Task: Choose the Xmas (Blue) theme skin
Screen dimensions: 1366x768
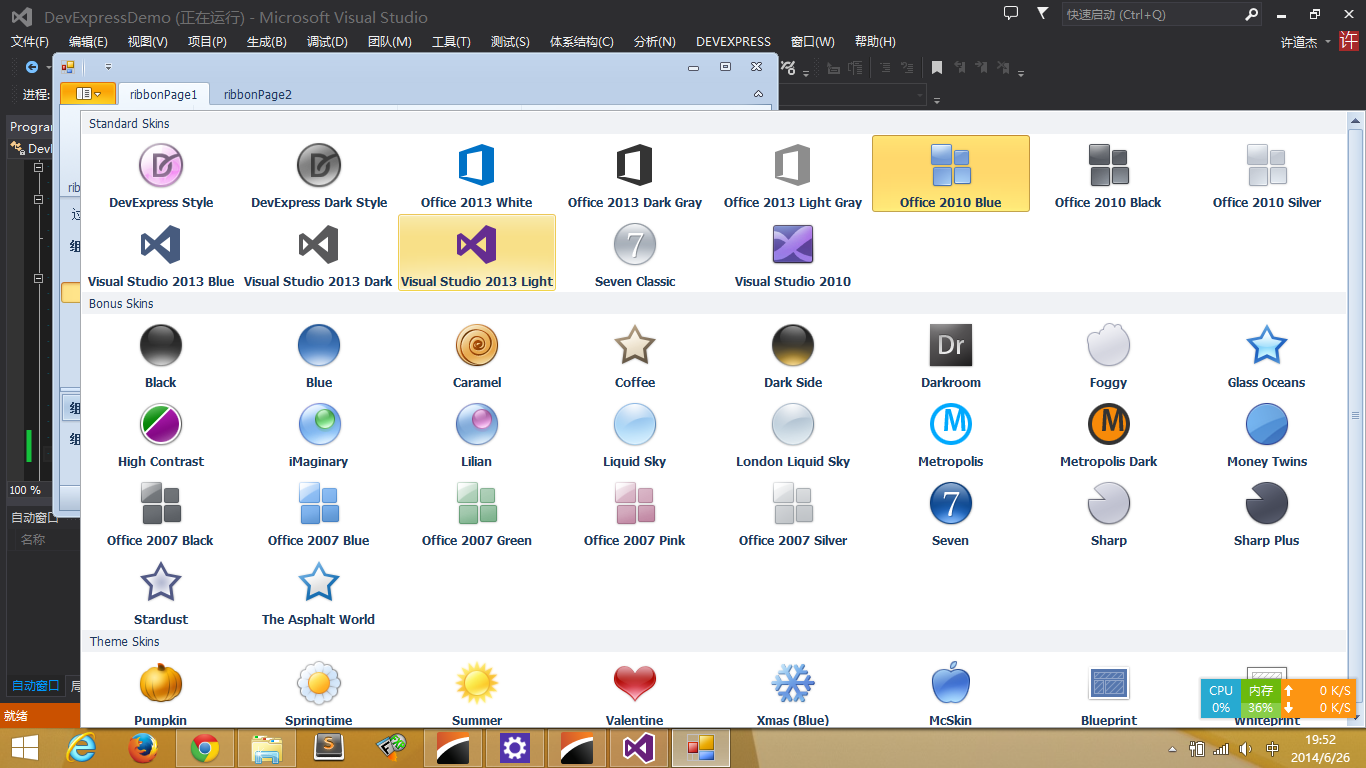Action: coord(793,691)
